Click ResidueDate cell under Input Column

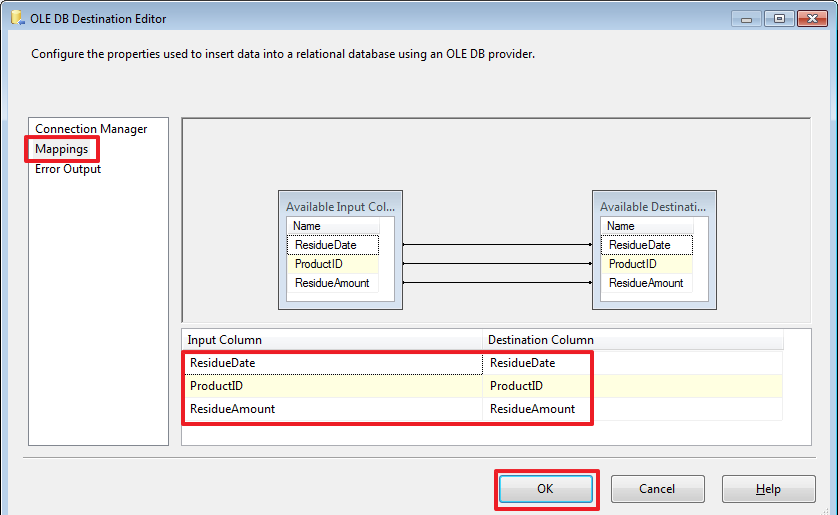[x=333, y=363]
